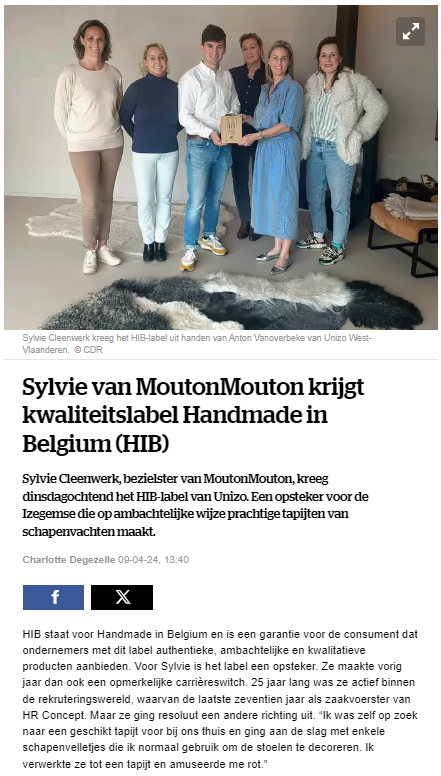
Task: Click the photo caption about Sylvie Cleenwerk
Action: point(196,343)
